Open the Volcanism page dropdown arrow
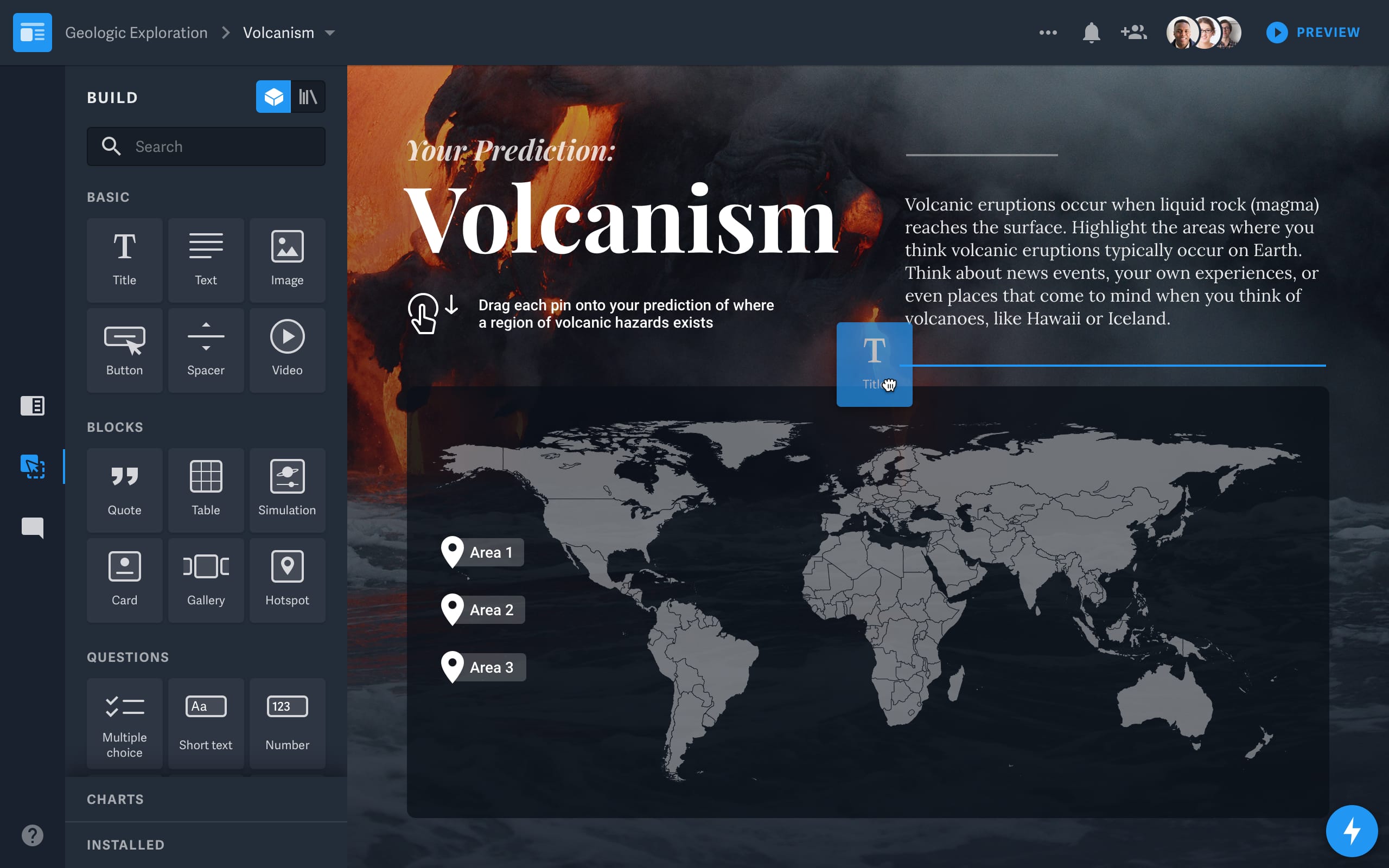 point(330,33)
